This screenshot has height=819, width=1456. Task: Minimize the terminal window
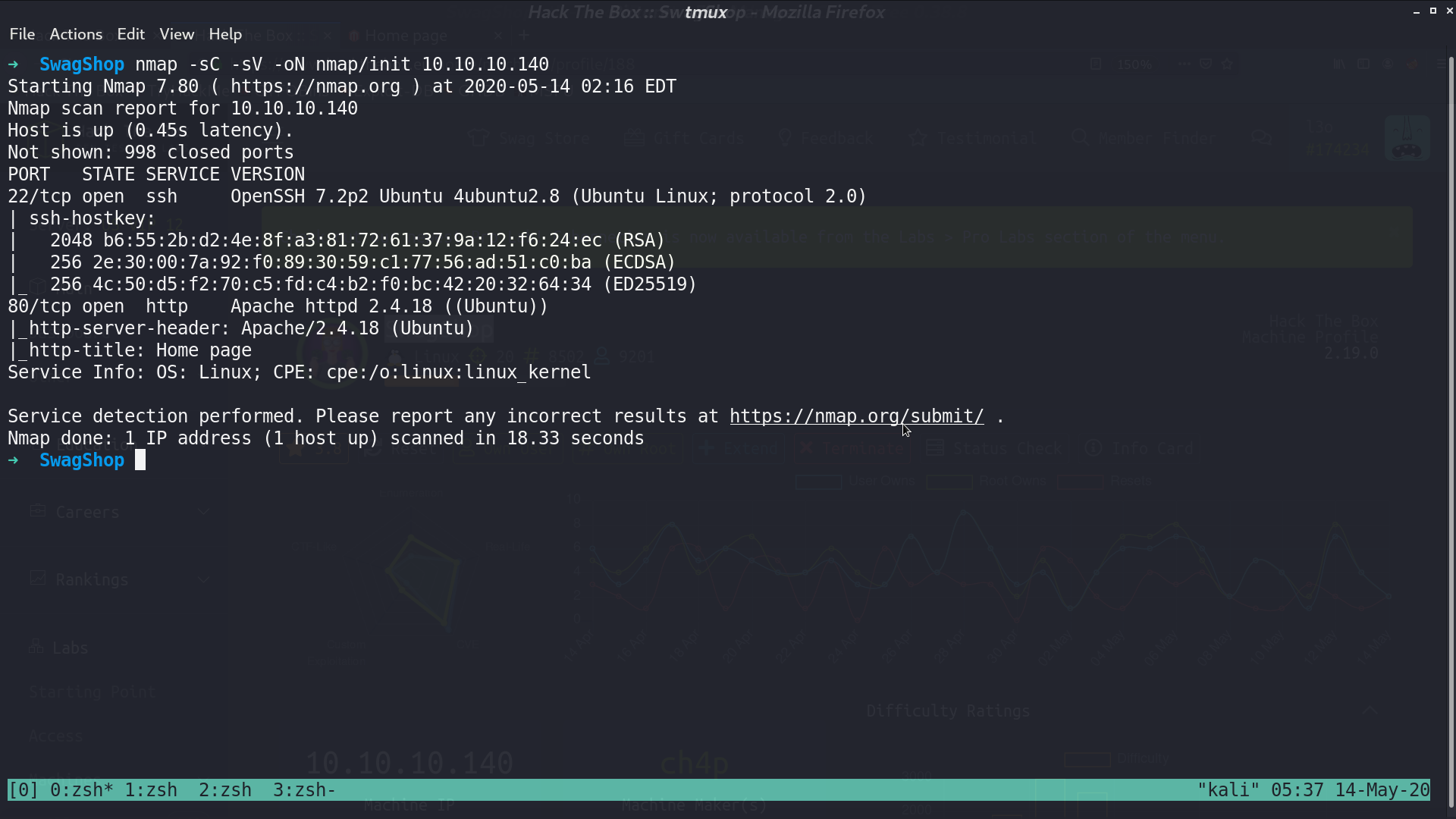pos(1417,11)
